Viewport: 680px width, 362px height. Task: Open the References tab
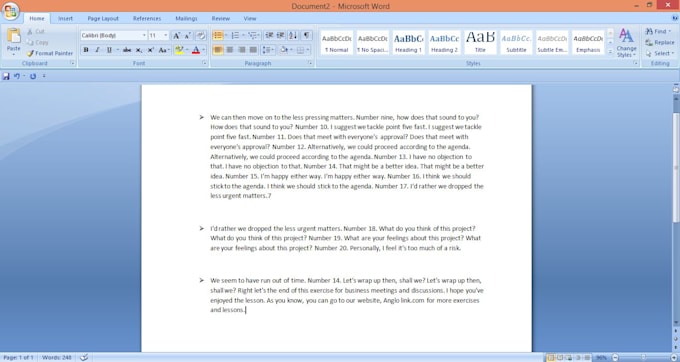tap(147, 19)
